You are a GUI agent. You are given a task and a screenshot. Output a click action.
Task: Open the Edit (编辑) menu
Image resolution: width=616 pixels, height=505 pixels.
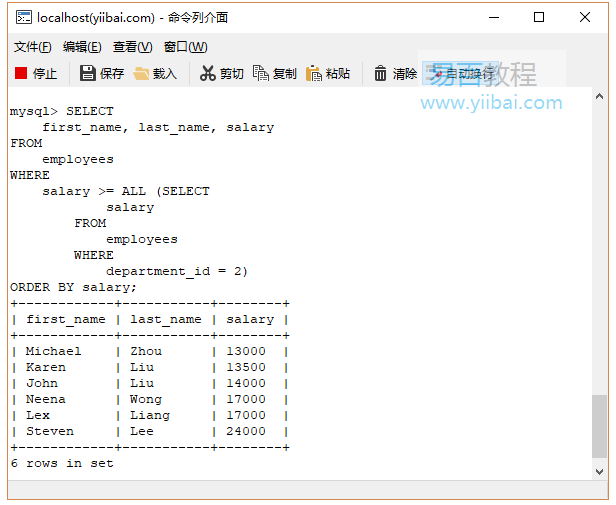82,47
